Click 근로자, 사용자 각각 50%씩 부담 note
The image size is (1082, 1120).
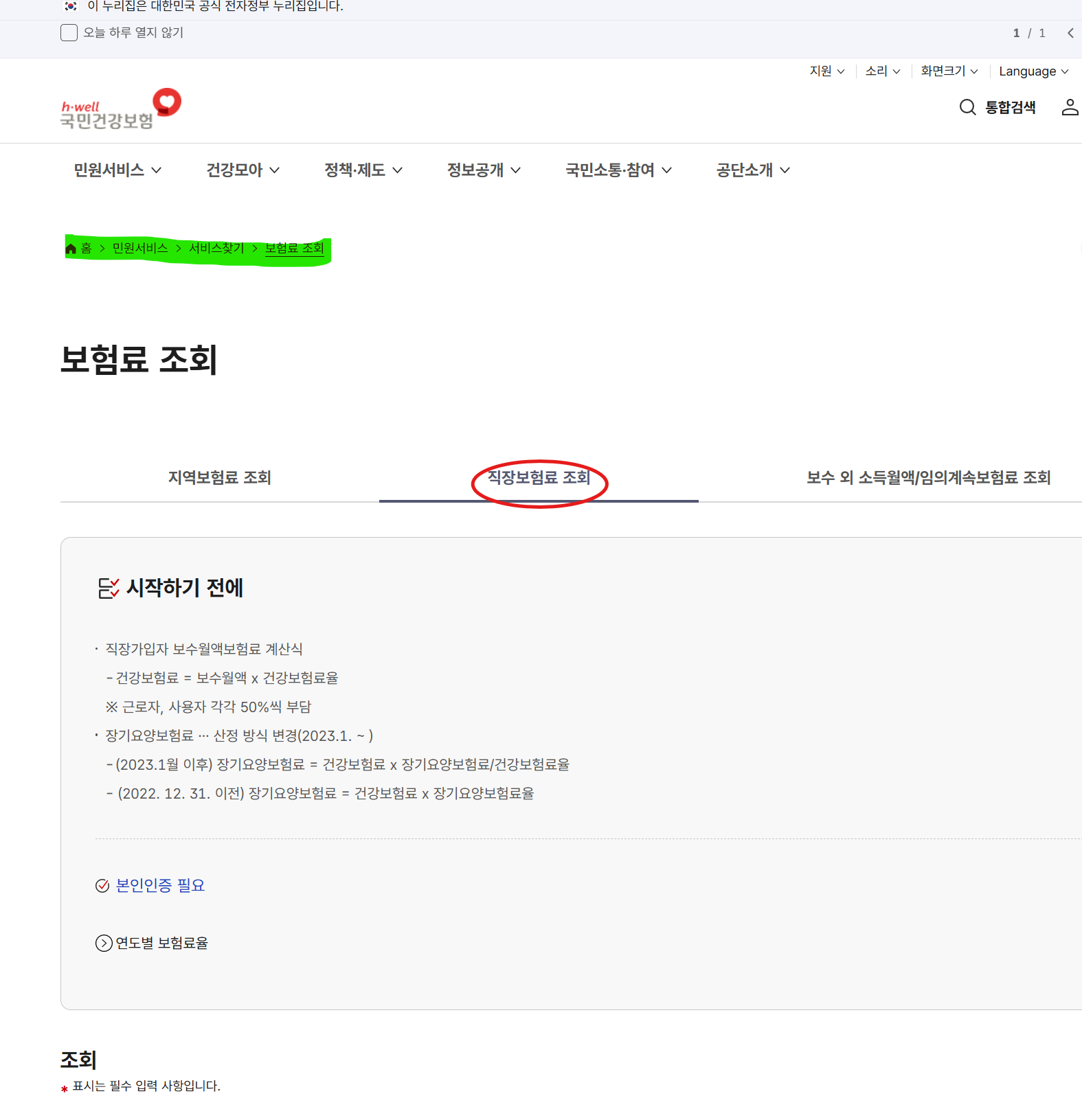[x=208, y=707]
